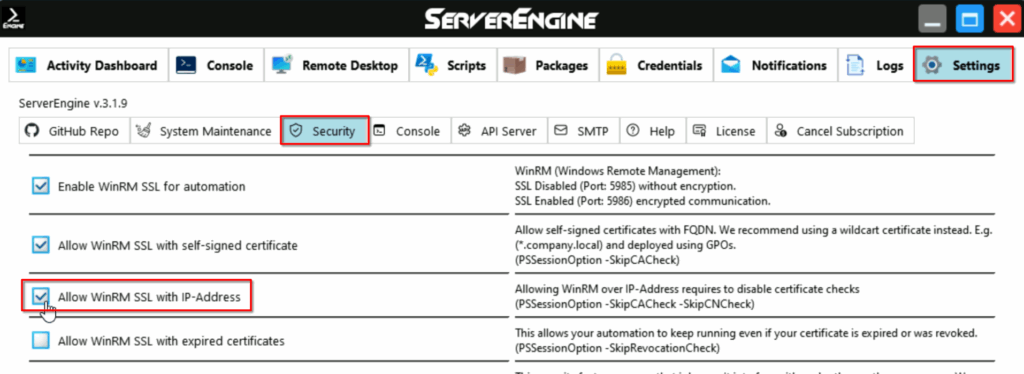Click the '(PSSessionOption -SkipRevocationCheck)' description text
The image size is (1024, 374).
click(617, 348)
